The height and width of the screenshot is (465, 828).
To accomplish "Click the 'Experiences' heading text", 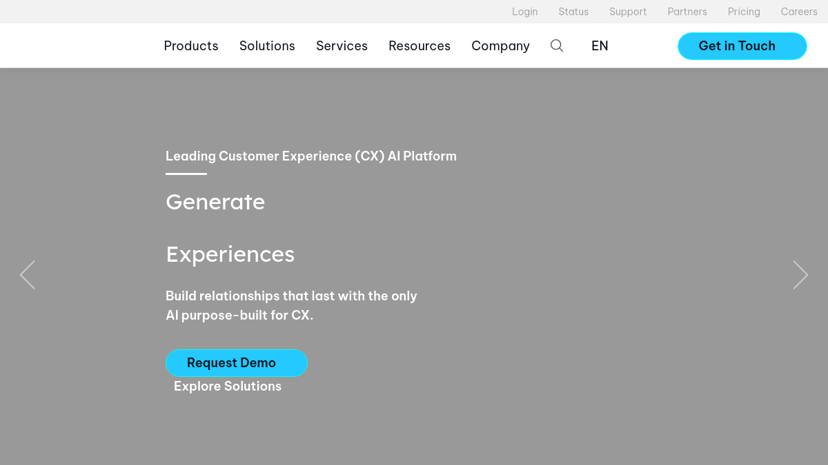I will pyautogui.click(x=230, y=254).
